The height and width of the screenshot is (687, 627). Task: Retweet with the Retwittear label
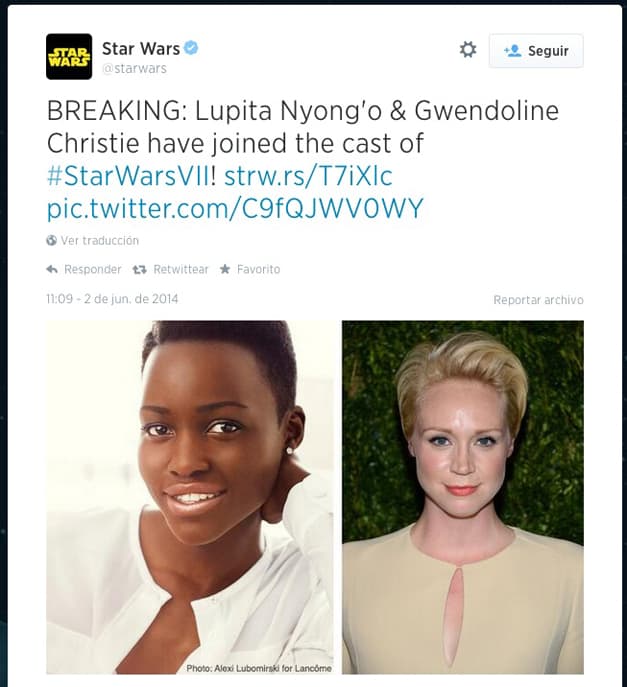(x=181, y=269)
